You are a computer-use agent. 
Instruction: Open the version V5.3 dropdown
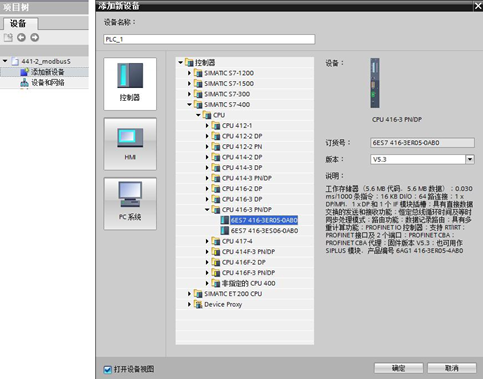click(470, 159)
